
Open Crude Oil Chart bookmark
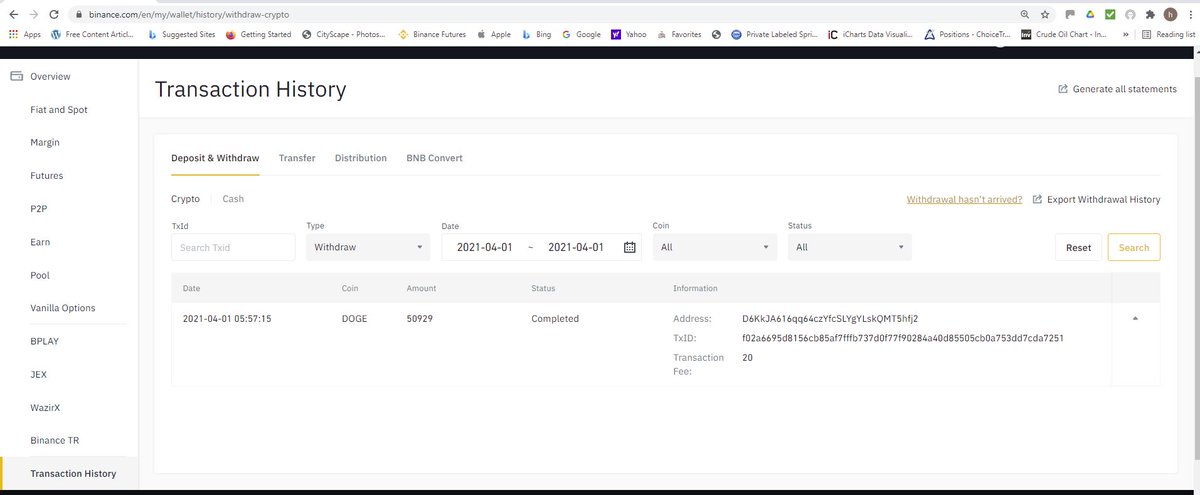pyautogui.click(x=1063, y=34)
